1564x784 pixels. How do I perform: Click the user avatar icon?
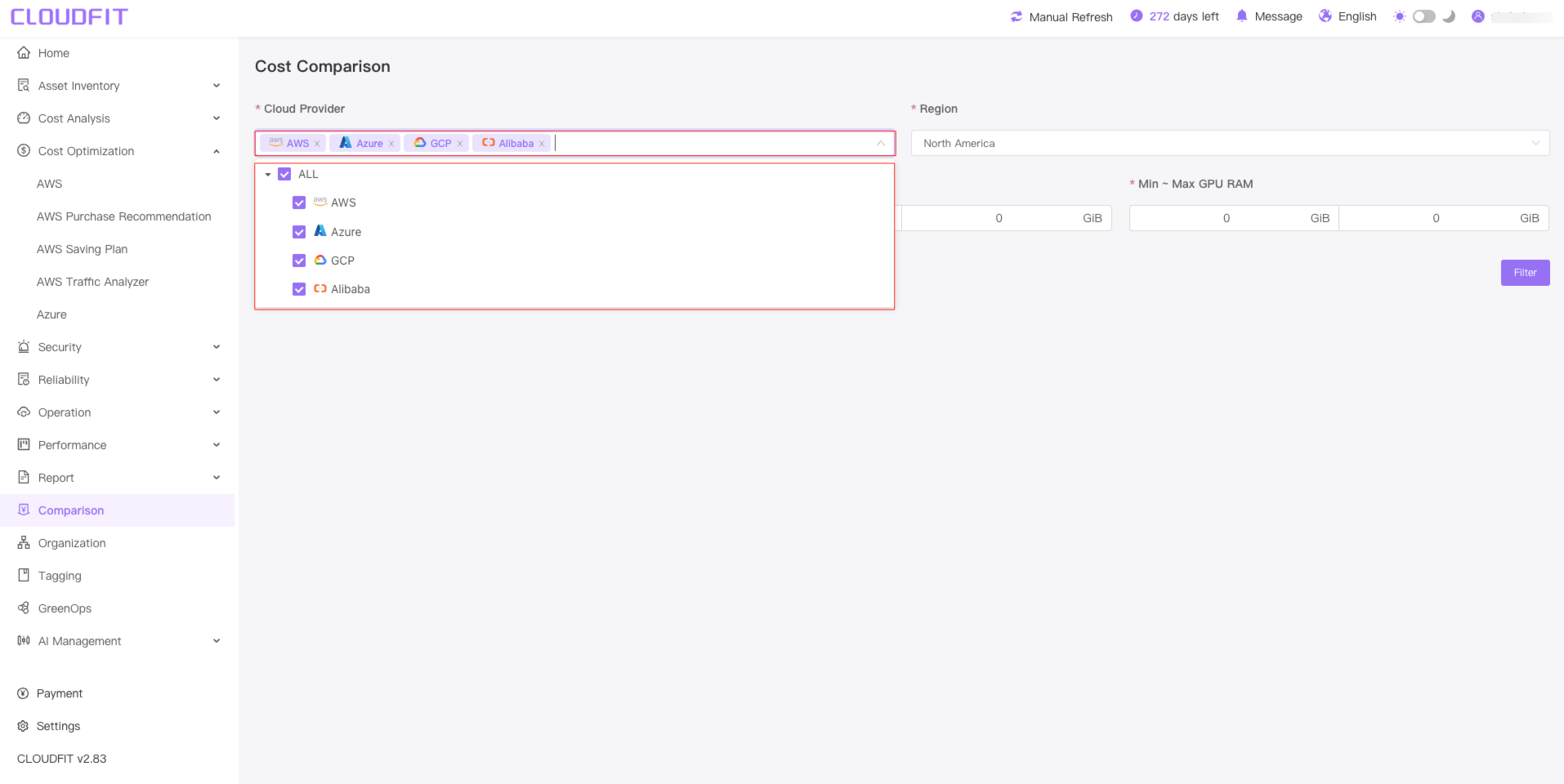click(1478, 16)
